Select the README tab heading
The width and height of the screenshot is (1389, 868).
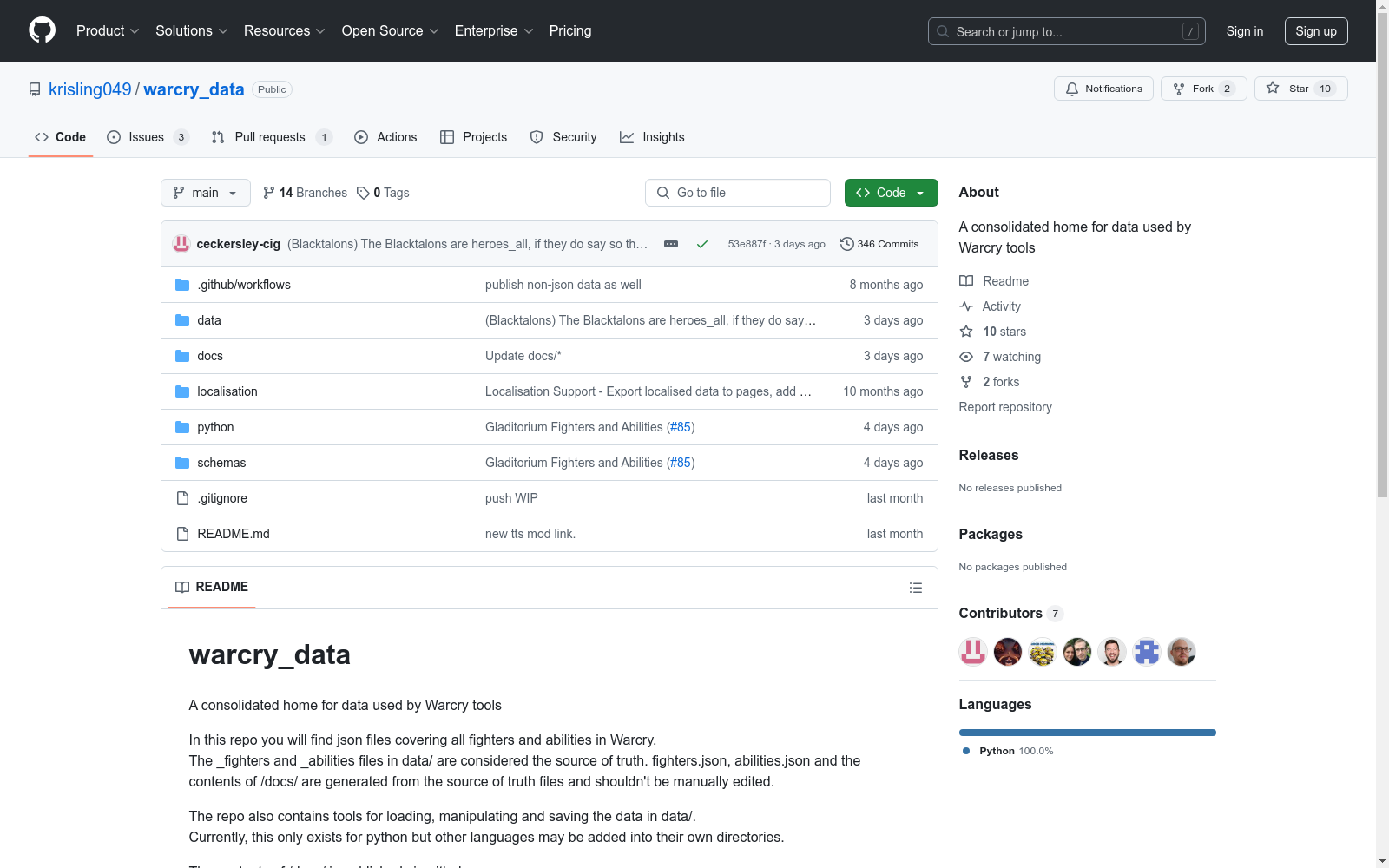(x=212, y=587)
